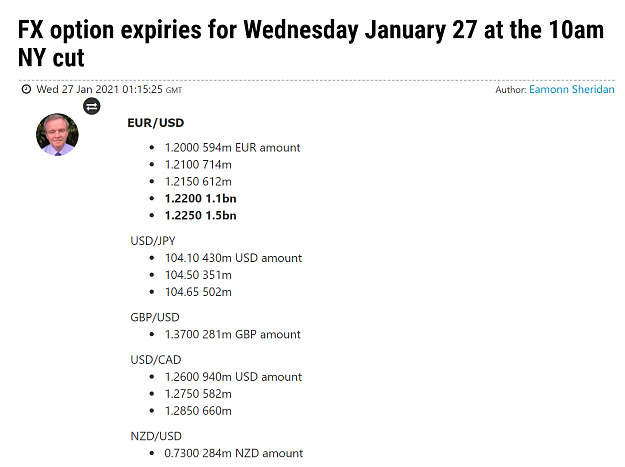Click the 104.65 502m entry
The height and width of the screenshot is (467, 625).
coord(198,292)
